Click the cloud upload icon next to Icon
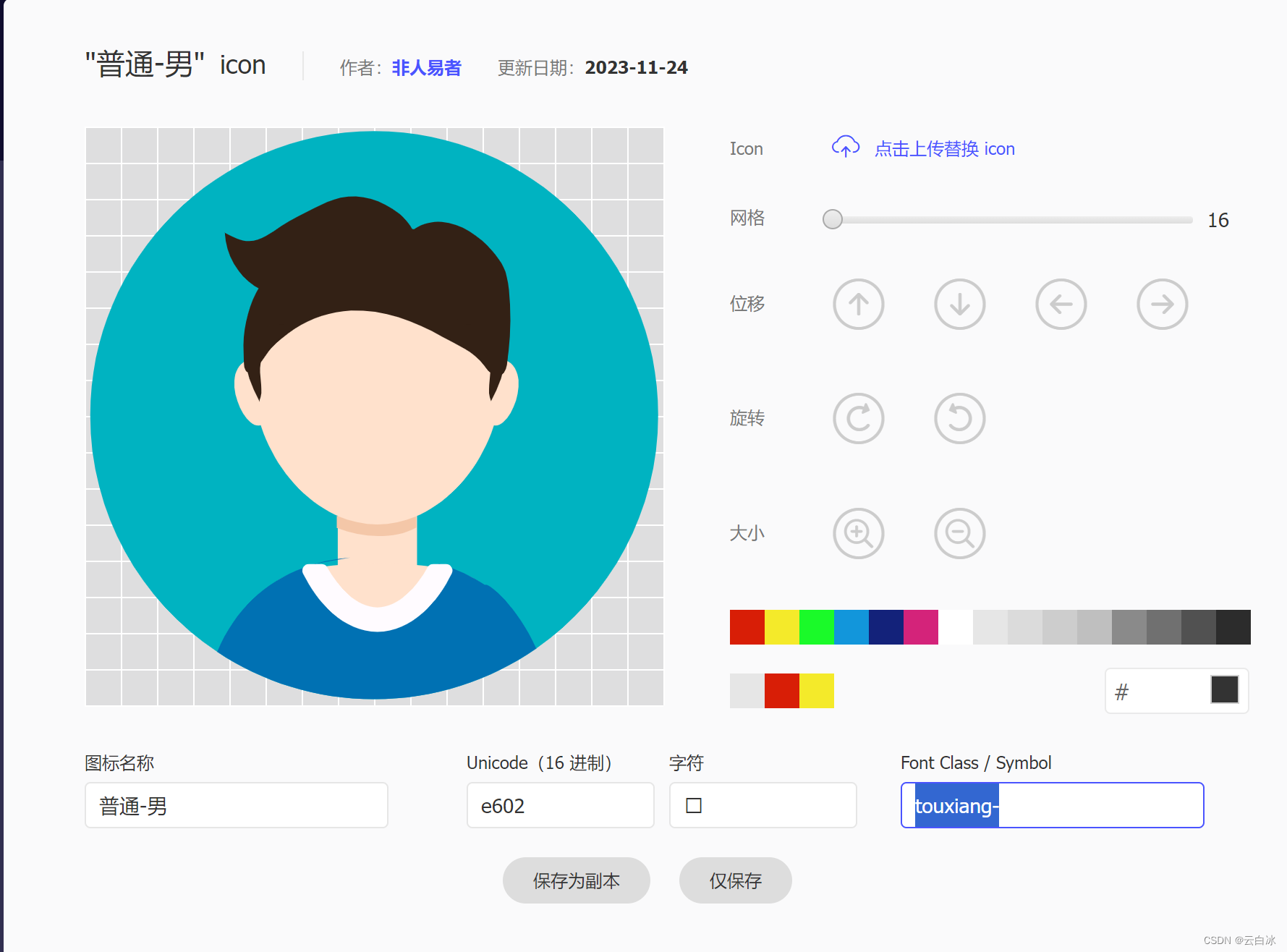Viewport: 1287px width, 952px height. coord(845,147)
